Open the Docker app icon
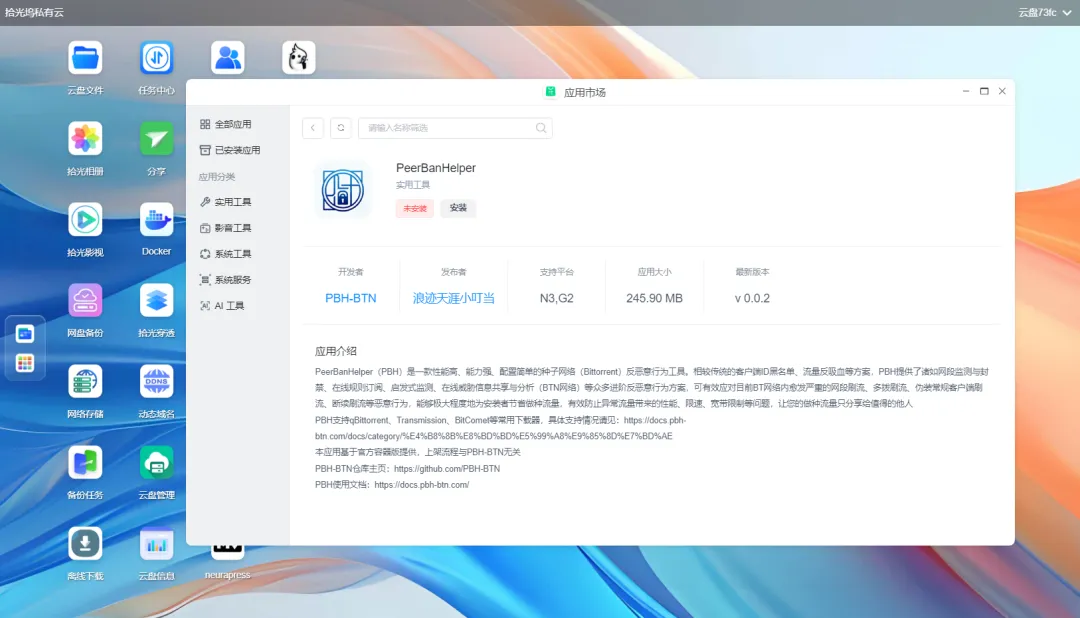 click(x=156, y=220)
